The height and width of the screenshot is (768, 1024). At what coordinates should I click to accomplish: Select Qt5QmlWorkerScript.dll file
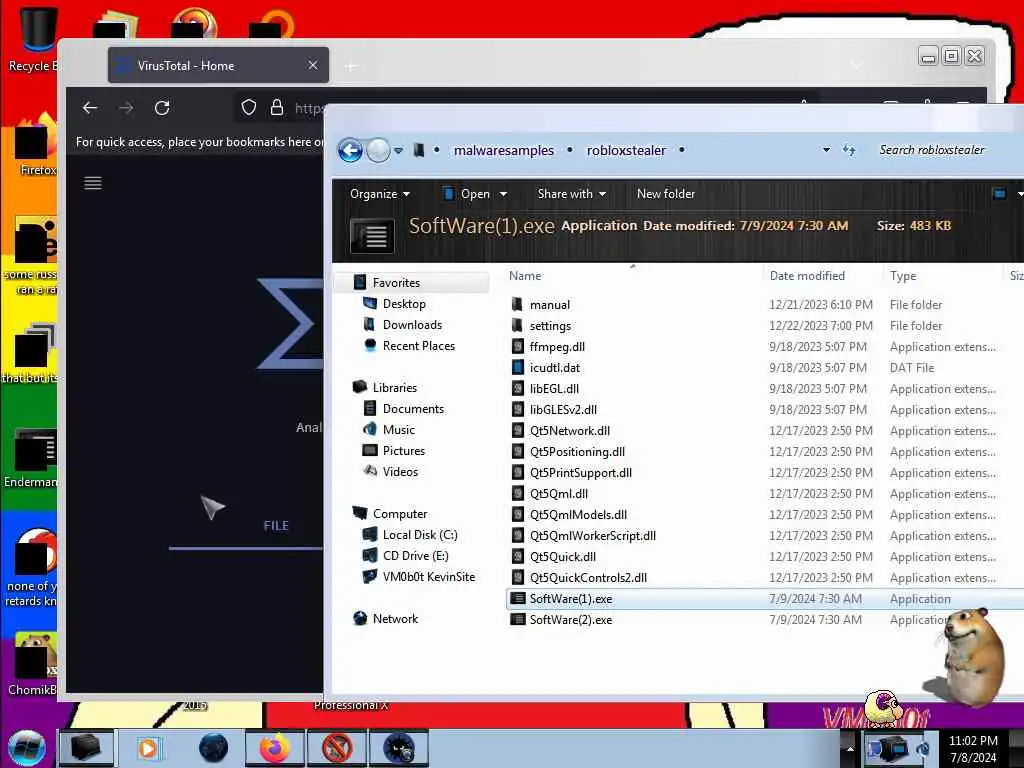(592, 536)
